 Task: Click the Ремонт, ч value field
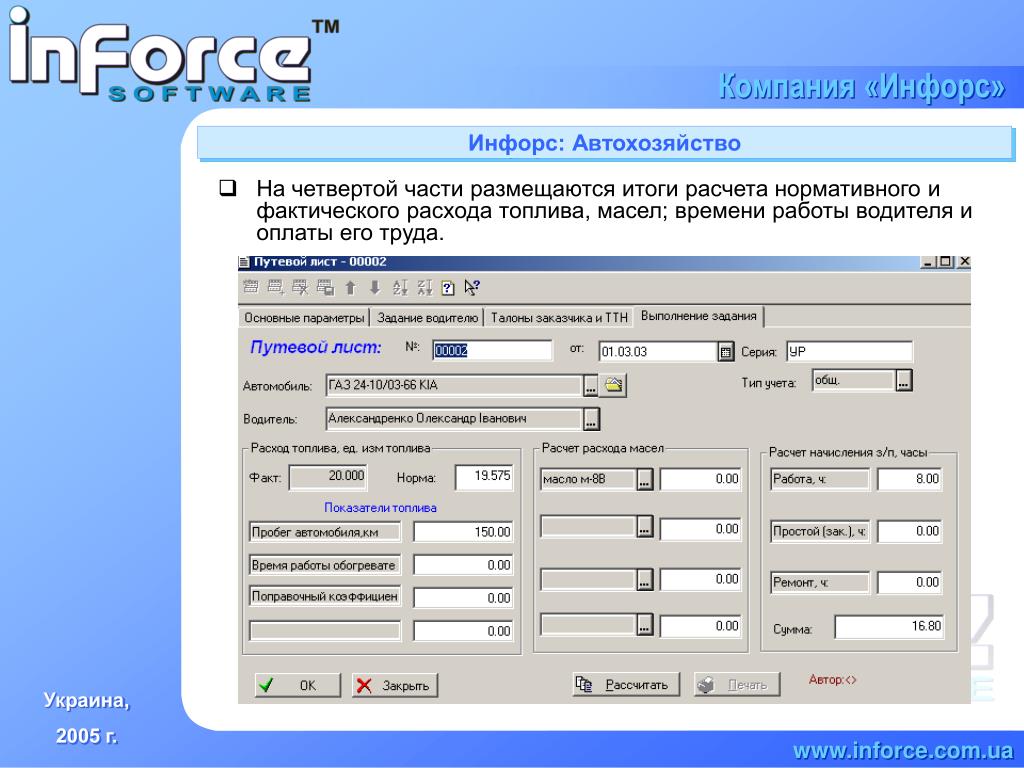(909, 583)
